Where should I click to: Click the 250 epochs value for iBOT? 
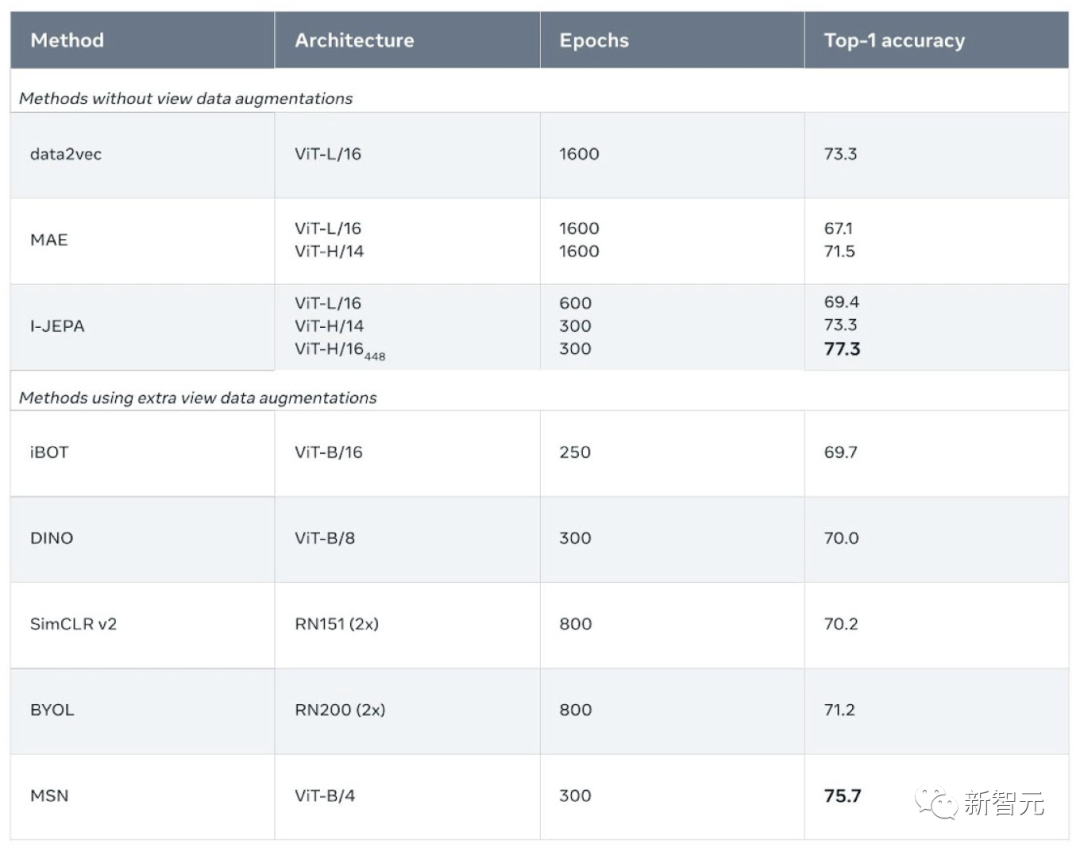[x=575, y=452]
